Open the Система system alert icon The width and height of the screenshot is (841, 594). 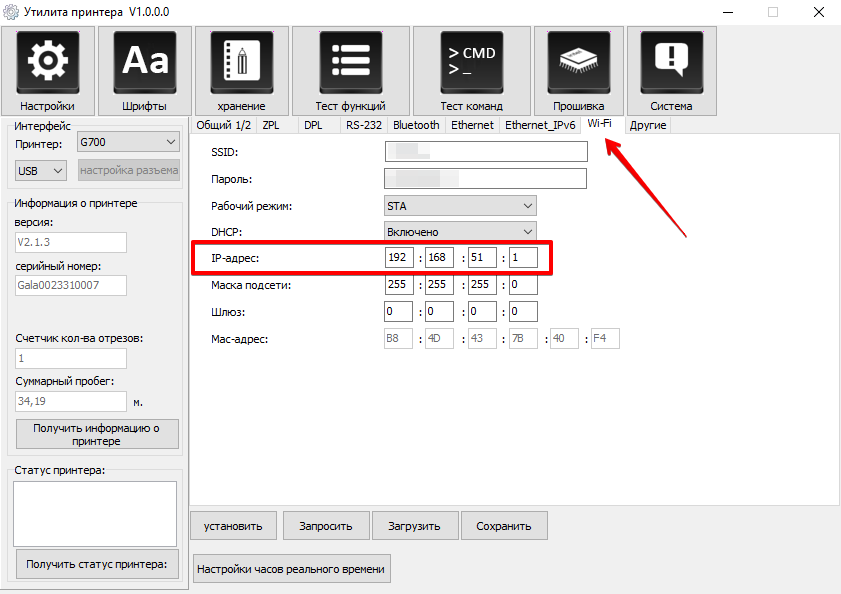(670, 62)
